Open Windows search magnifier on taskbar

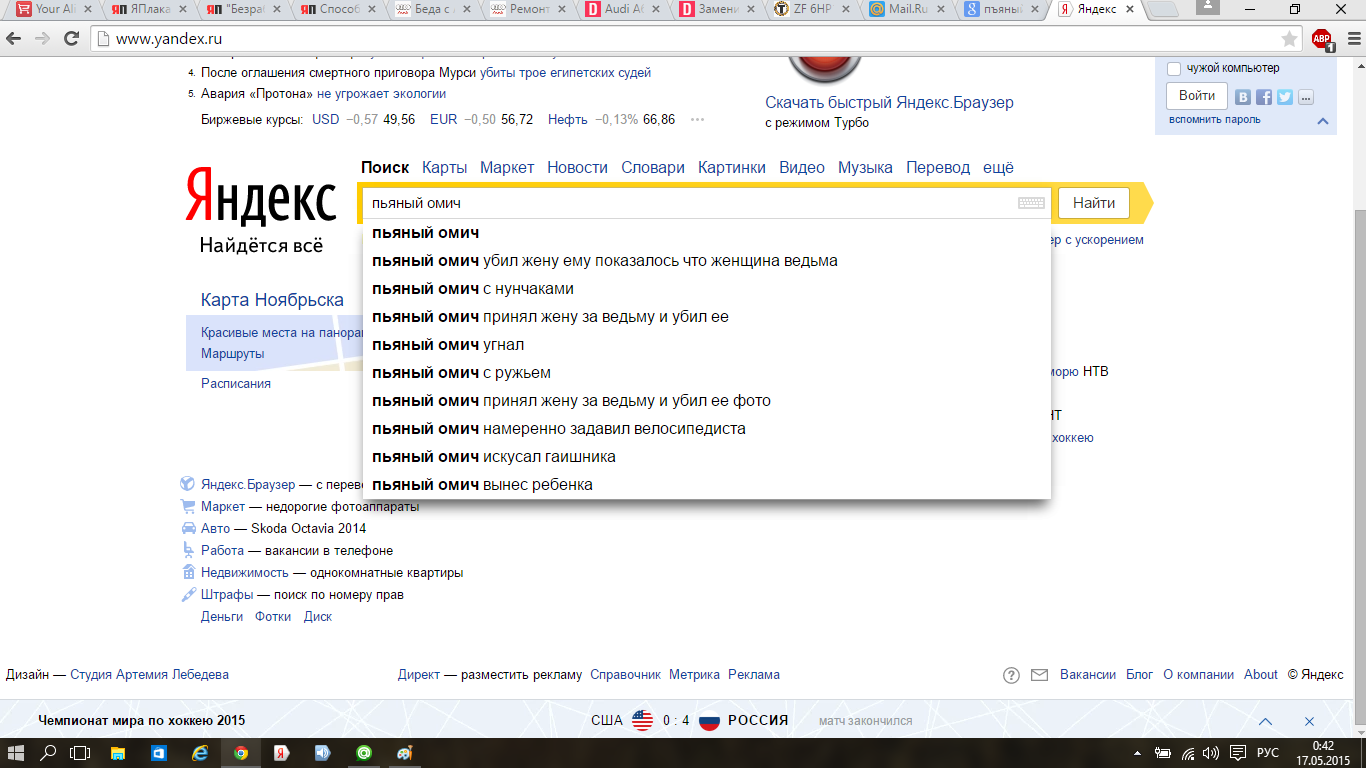(x=48, y=753)
